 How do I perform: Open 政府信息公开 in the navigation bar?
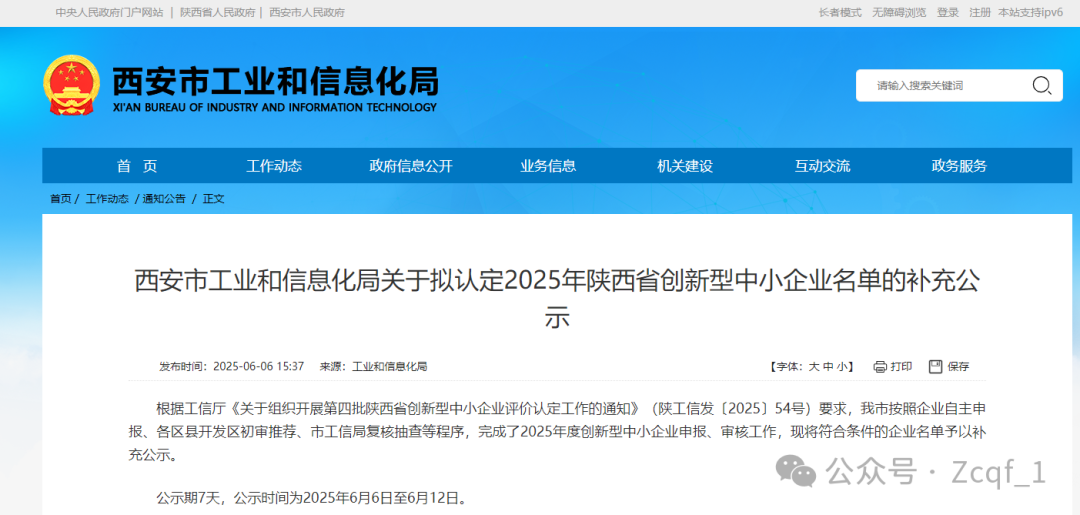411,166
